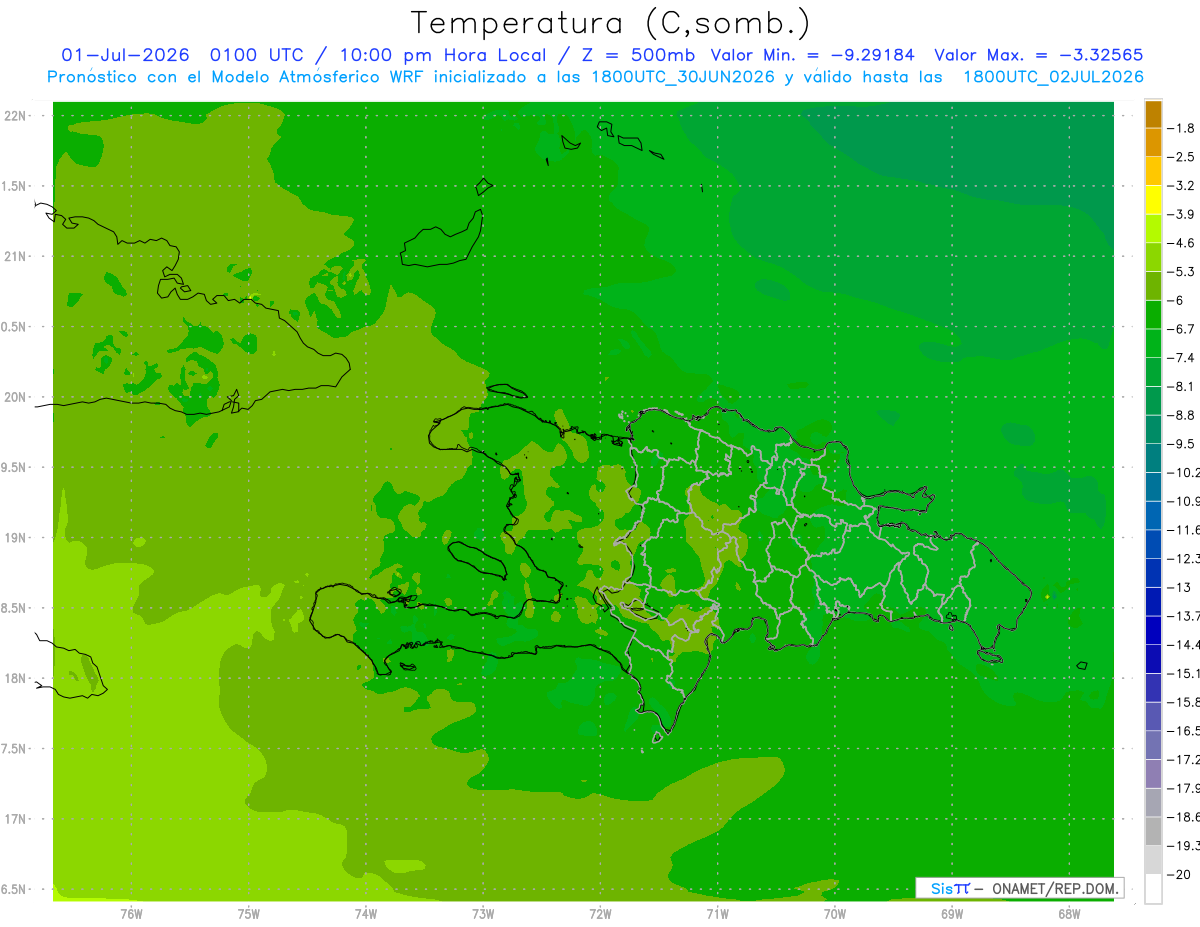Click the 'Temperatura (C,somb.)' chart title
The image size is (1200, 927).
611,23
